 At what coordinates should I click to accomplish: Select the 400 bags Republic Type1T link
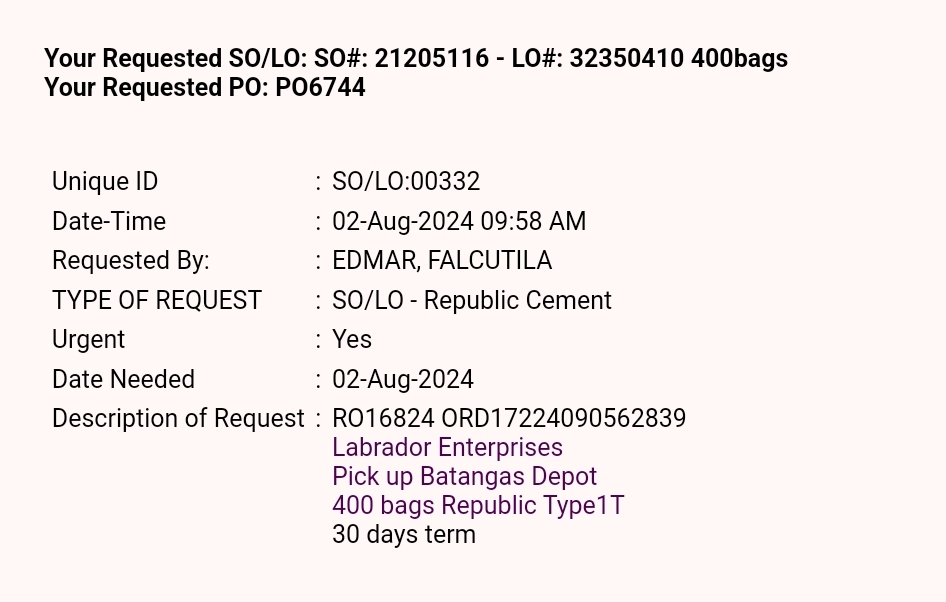click(x=478, y=506)
